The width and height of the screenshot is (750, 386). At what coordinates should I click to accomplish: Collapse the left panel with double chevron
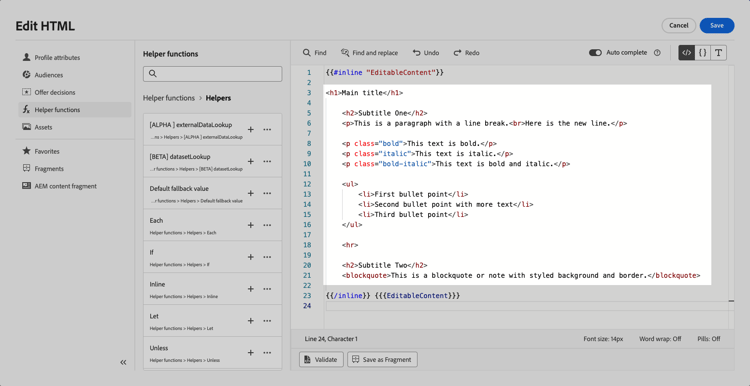123,362
